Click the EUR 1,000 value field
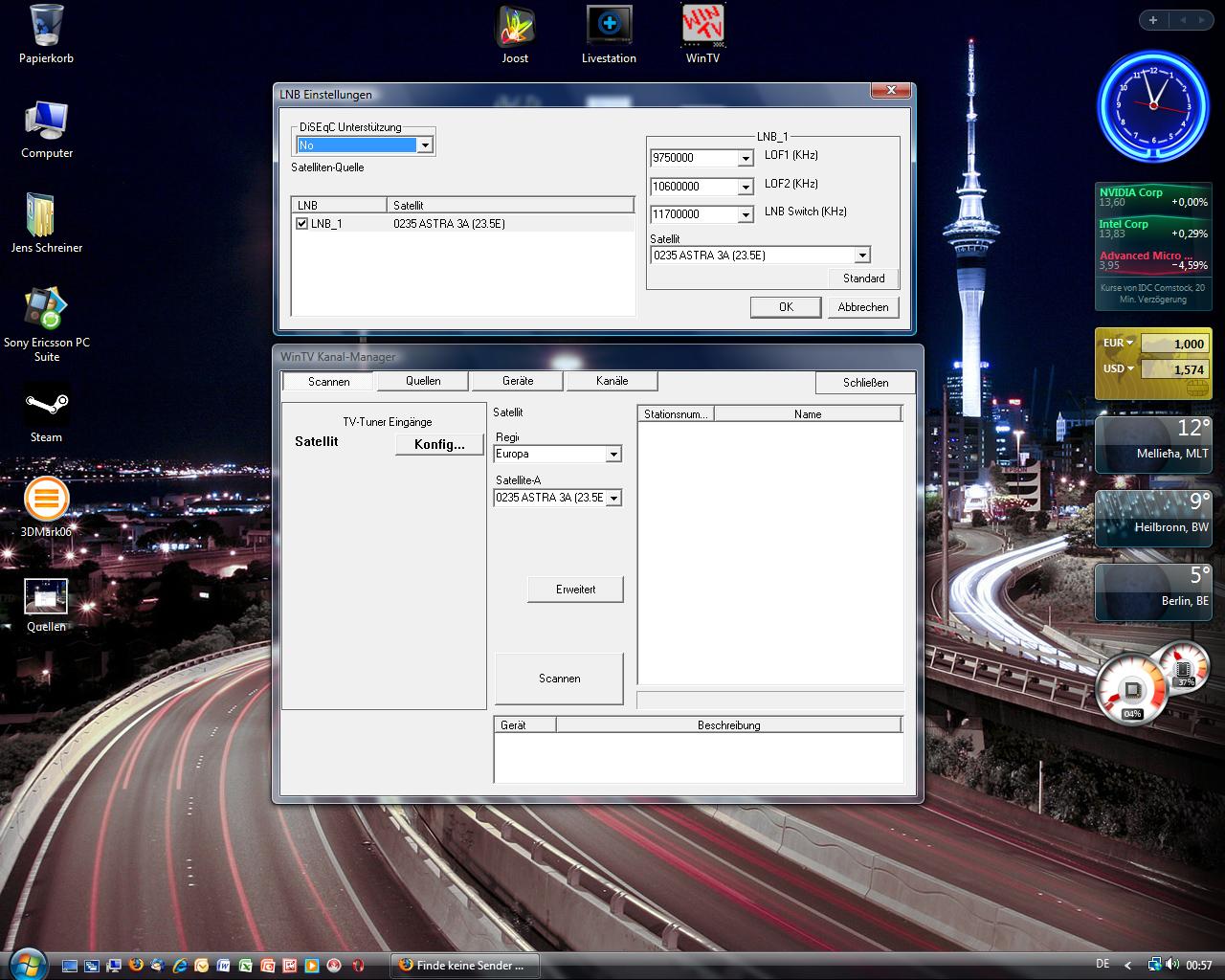The height and width of the screenshot is (980, 1225). point(1174,344)
